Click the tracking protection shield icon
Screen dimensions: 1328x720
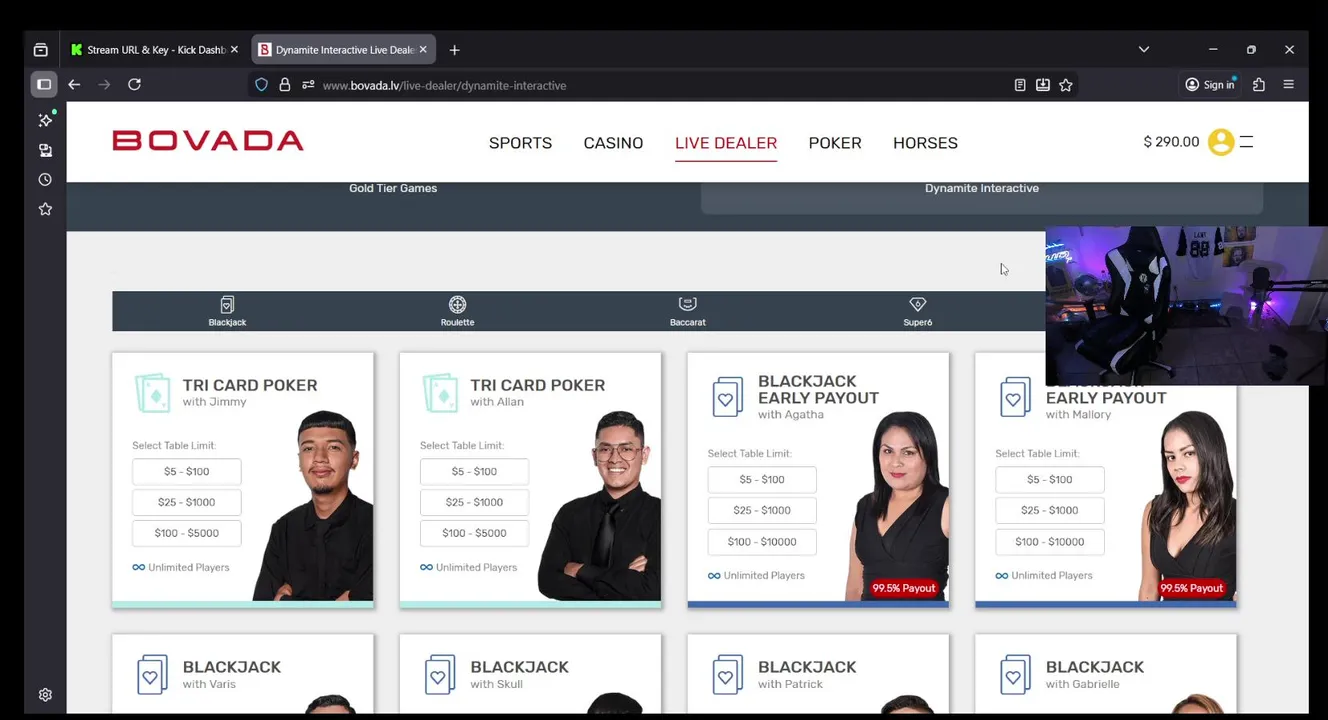(x=261, y=85)
